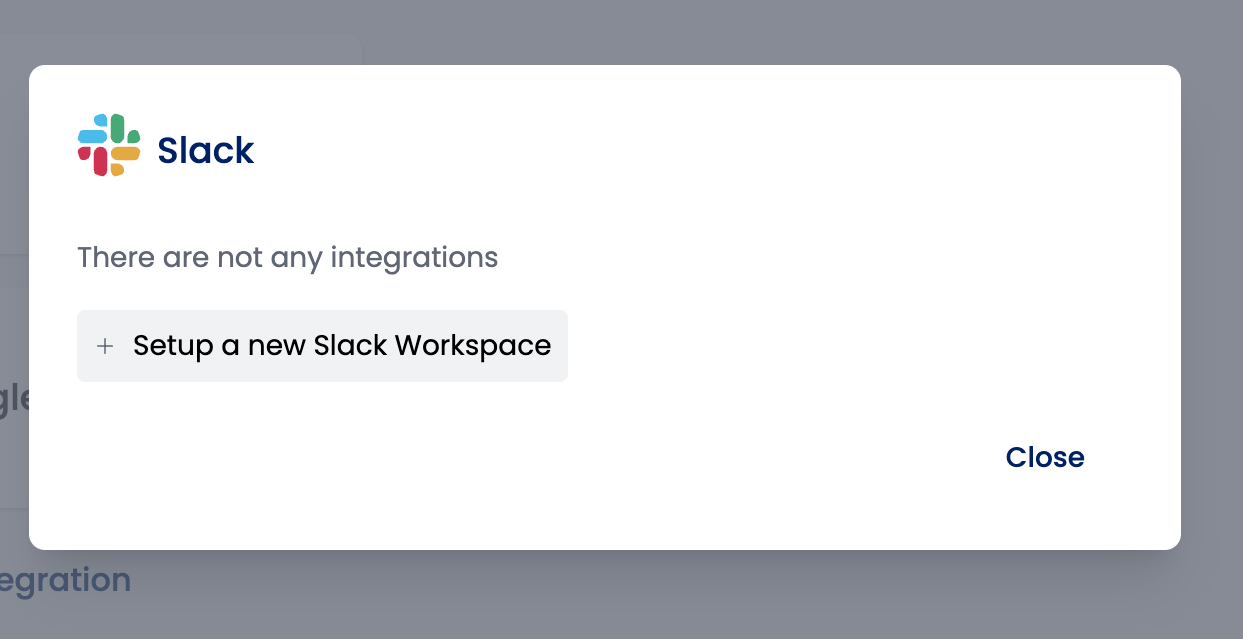1243x639 pixels.
Task: Click the blue segment of the Slack logo
Action: point(93,135)
